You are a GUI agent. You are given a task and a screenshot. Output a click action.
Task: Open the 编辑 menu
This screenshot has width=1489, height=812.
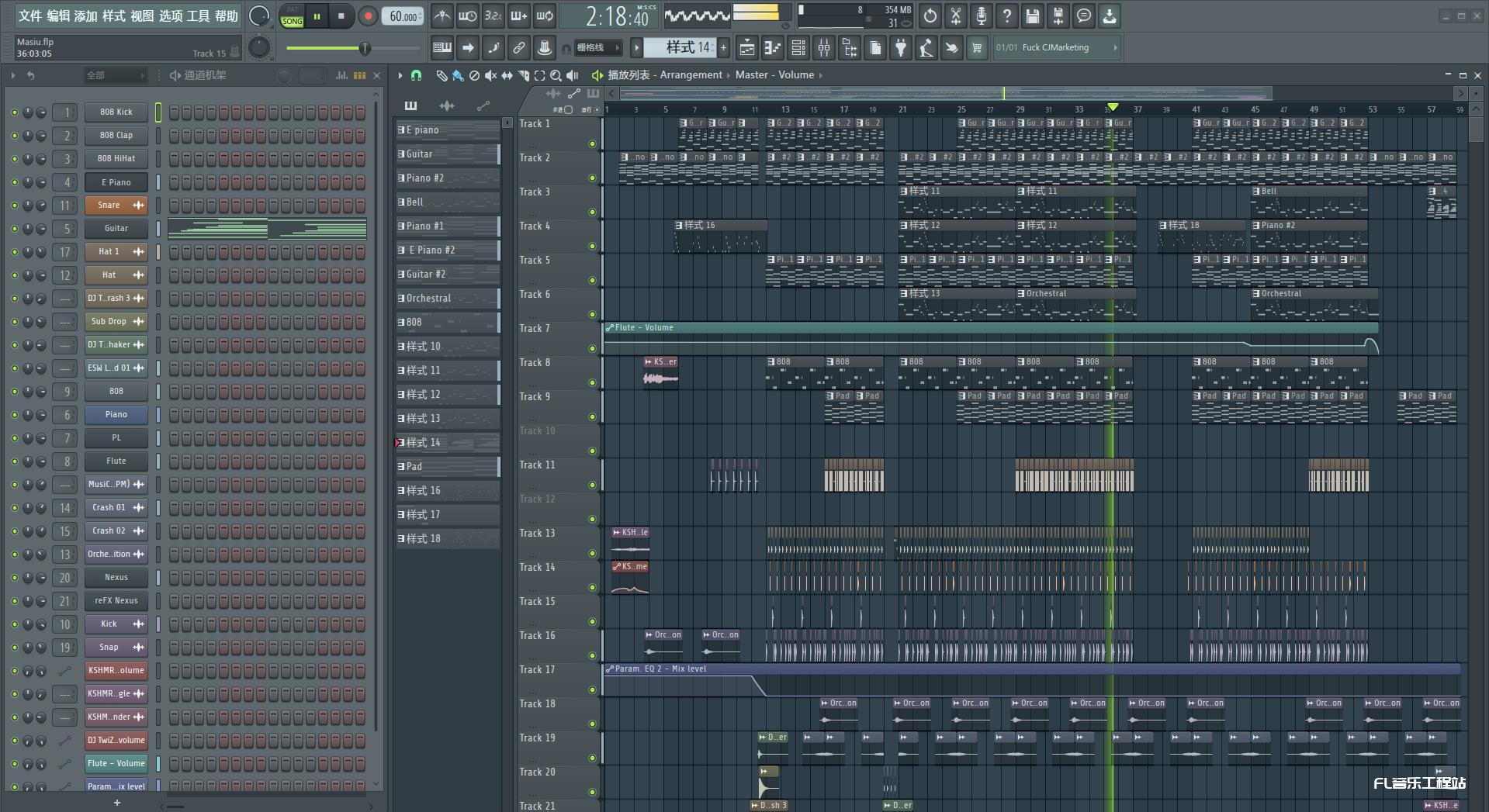pos(58,16)
